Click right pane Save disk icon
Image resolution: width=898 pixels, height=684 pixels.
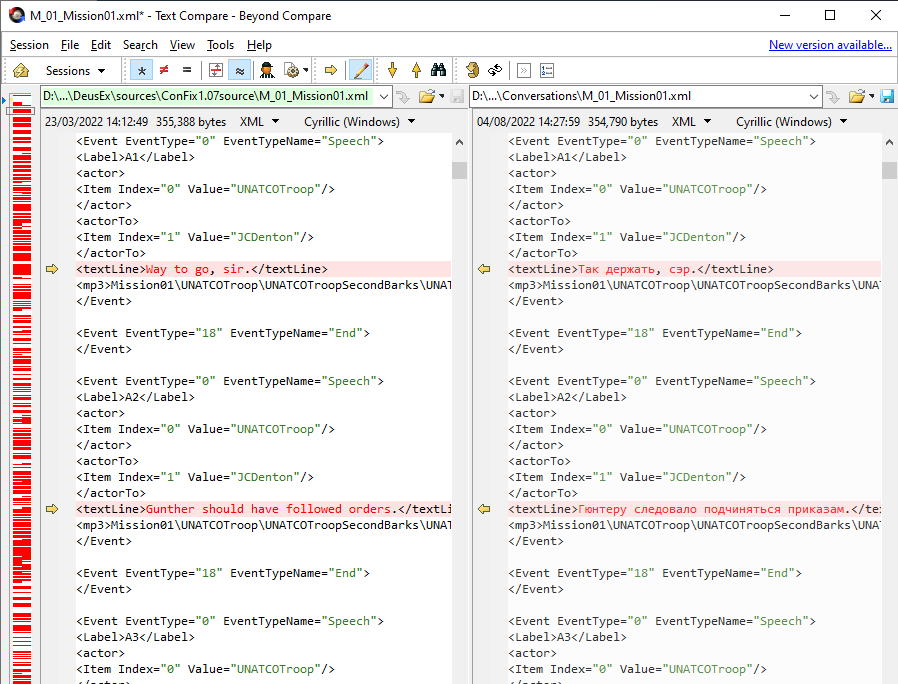click(887, 96)
